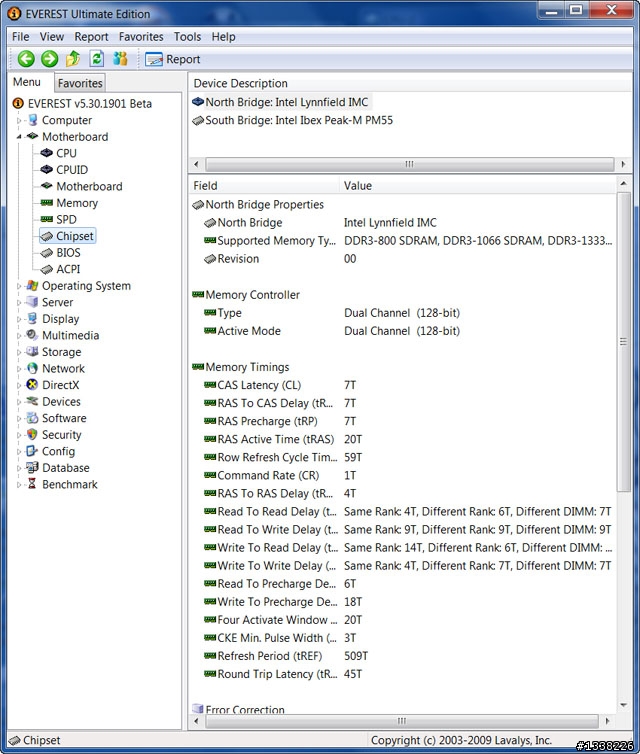The image size is (640, 754).
Task: Click the Network globe icon
Action: [x=32, y=368]
